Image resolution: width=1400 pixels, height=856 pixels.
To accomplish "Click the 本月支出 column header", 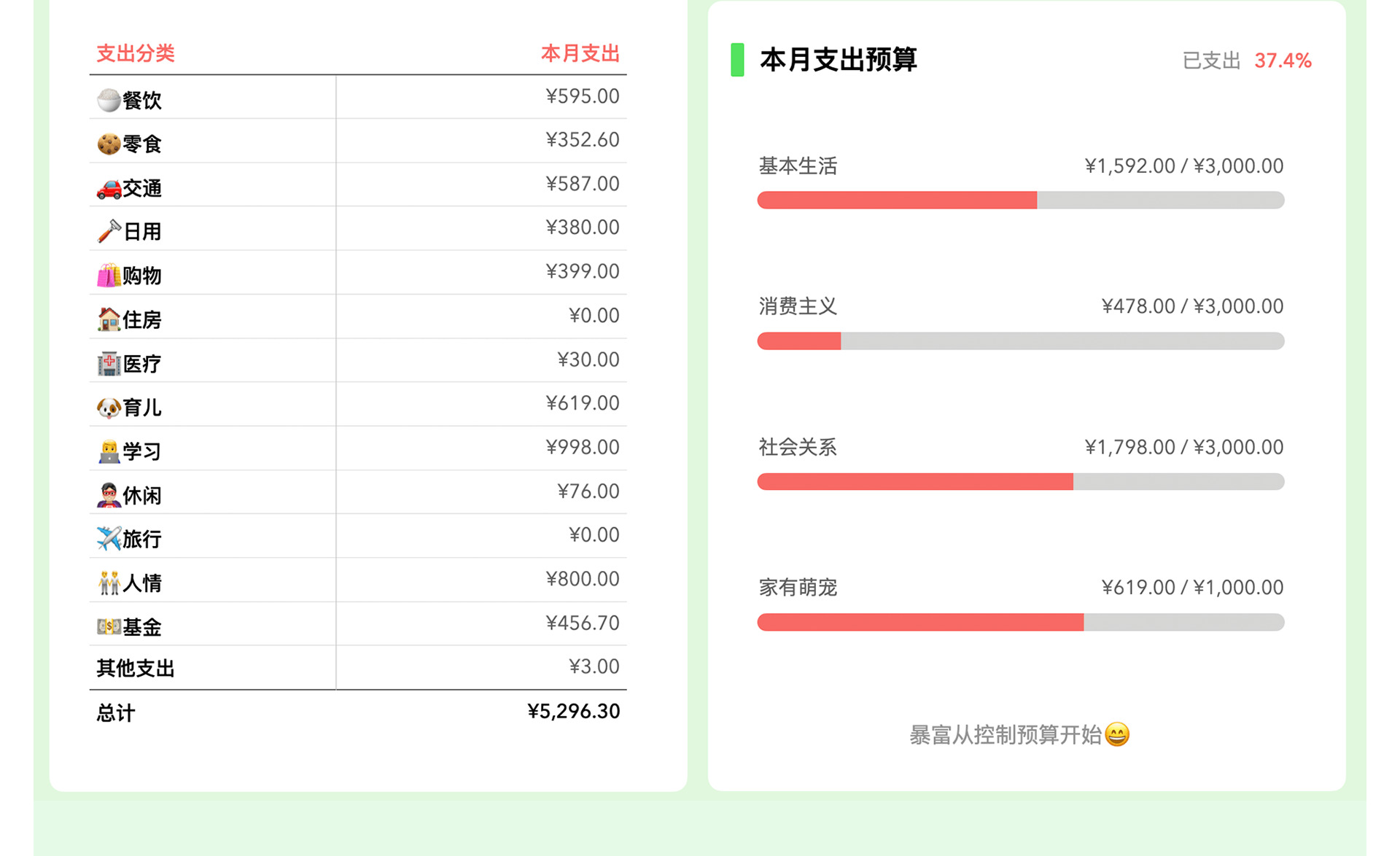I will (580, 53).
